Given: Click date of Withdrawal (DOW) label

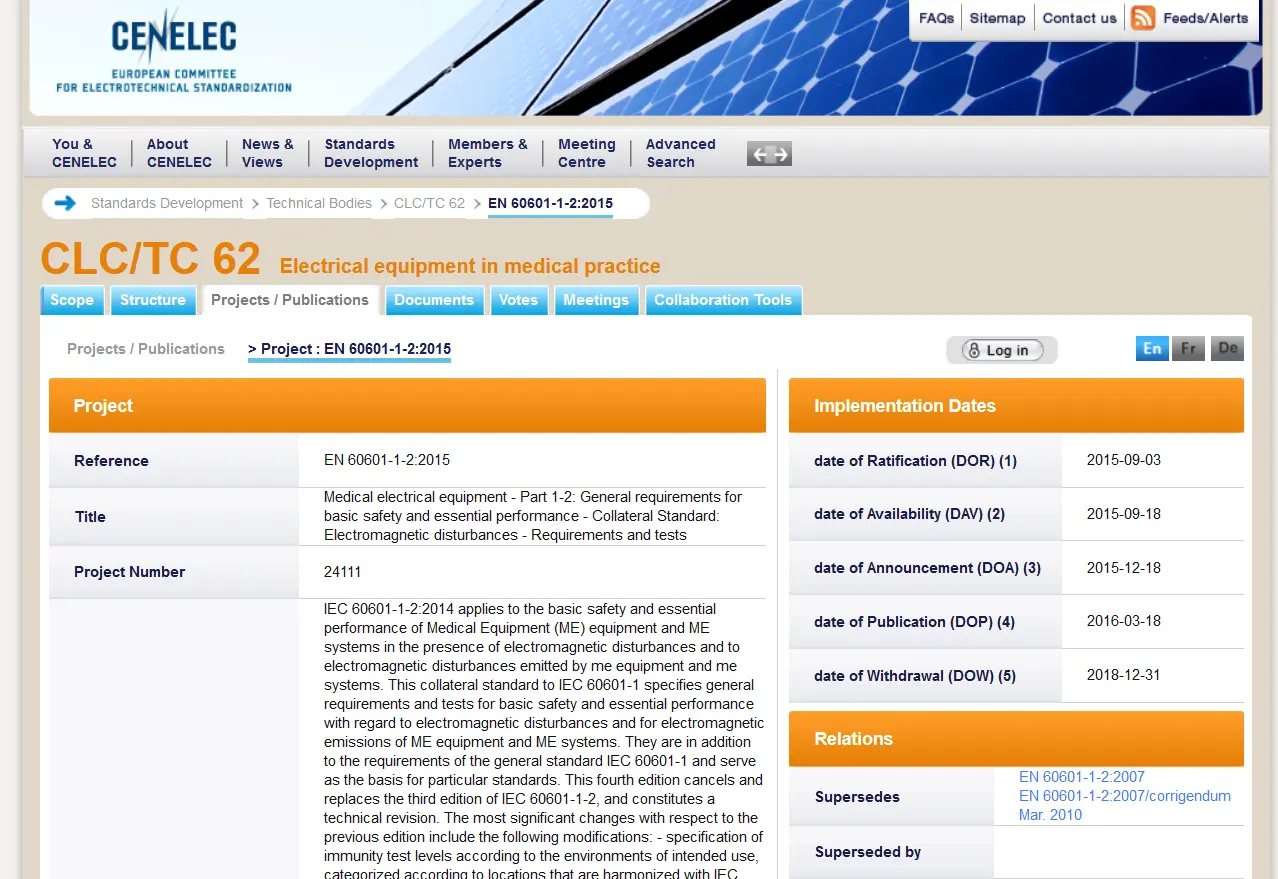Looking at the screenshot, I should [x=915, y=676].
